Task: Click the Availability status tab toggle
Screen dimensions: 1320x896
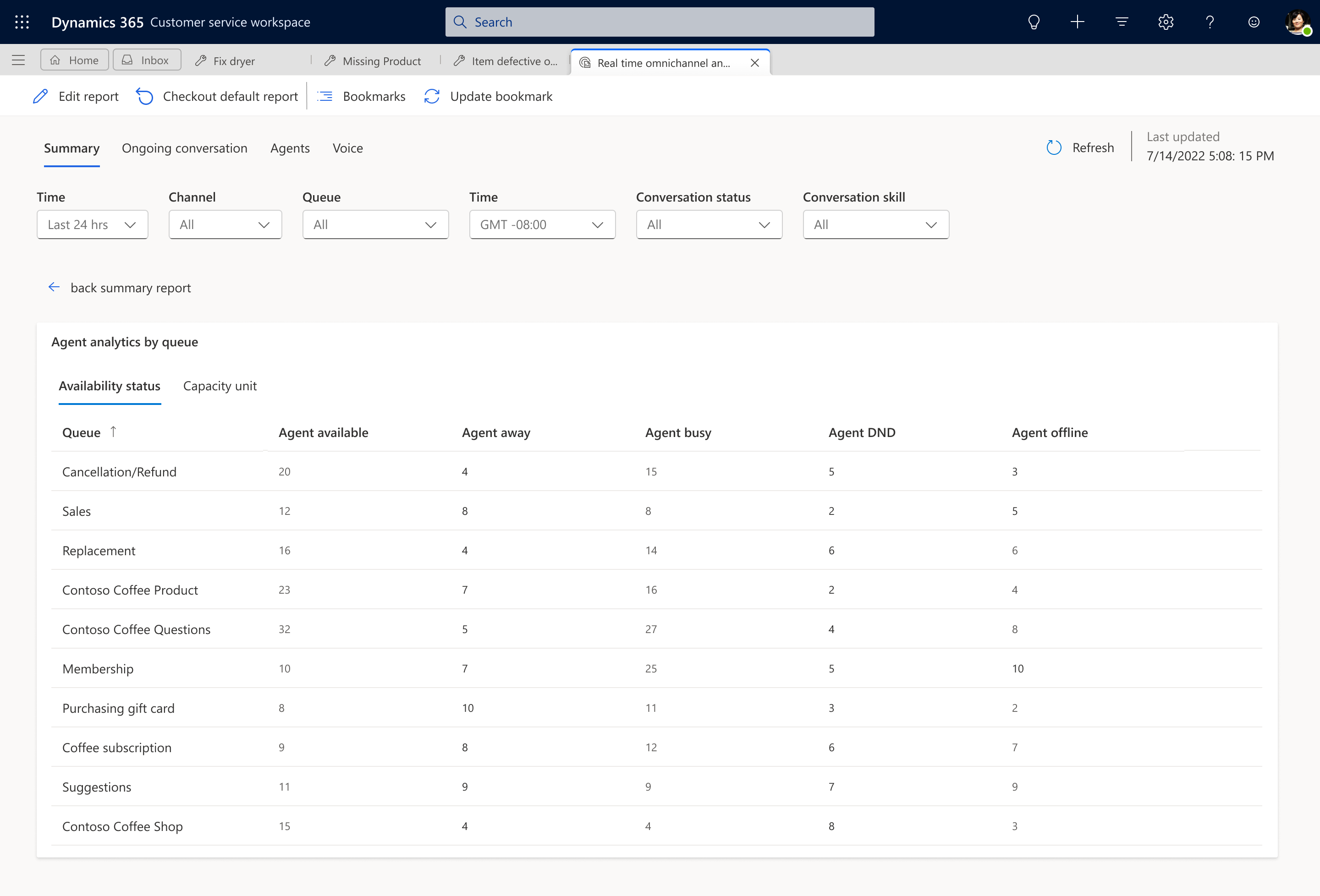Action: [x=109, y=385]
